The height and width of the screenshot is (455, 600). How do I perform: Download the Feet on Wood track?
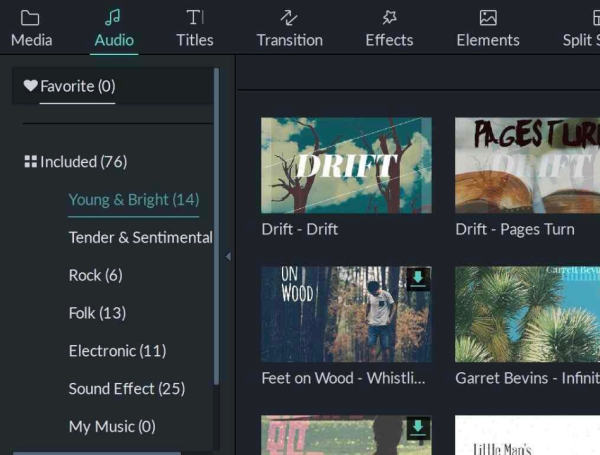(x=419, y=281)
